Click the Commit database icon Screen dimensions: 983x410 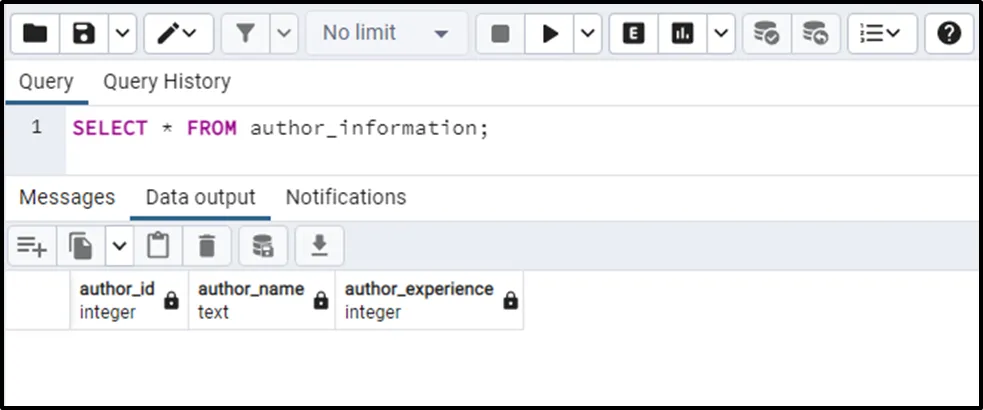(766, 34)
